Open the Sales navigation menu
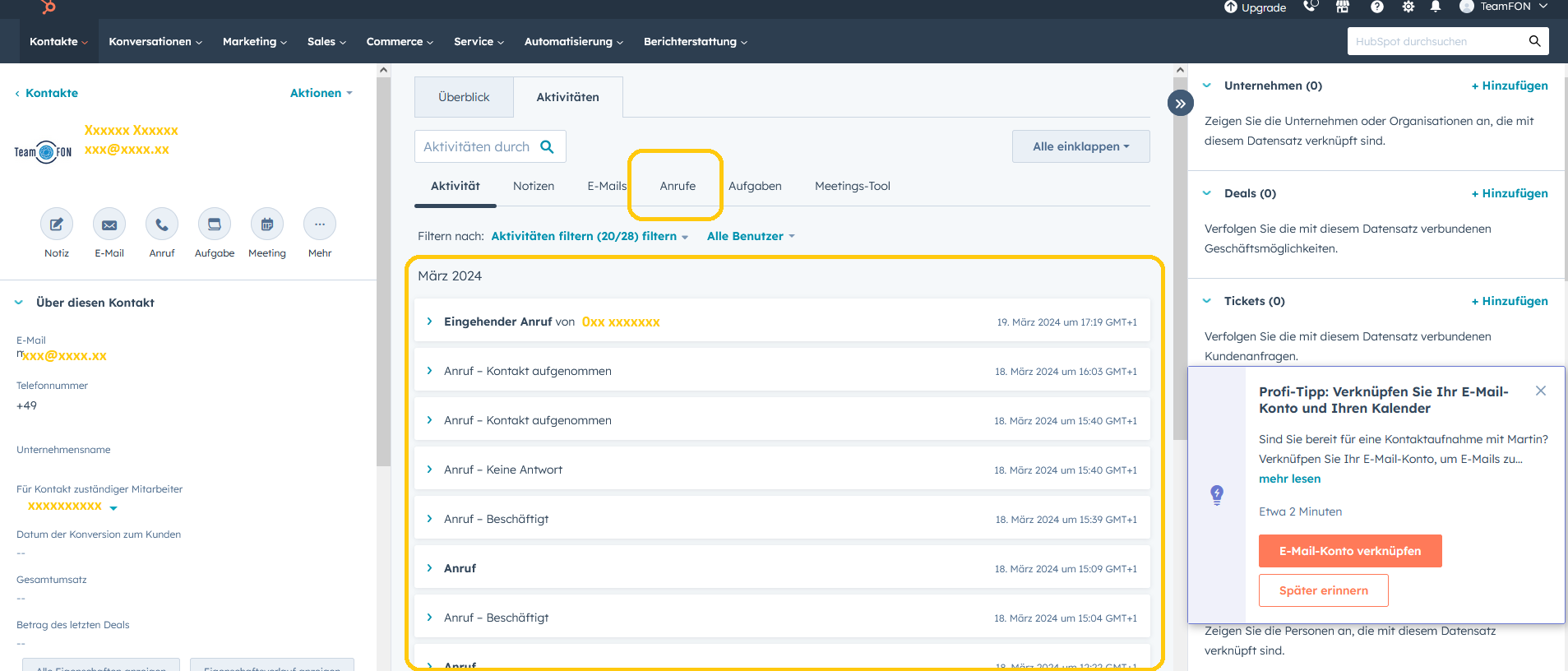 pyautogui.click(x=326, y=41)
